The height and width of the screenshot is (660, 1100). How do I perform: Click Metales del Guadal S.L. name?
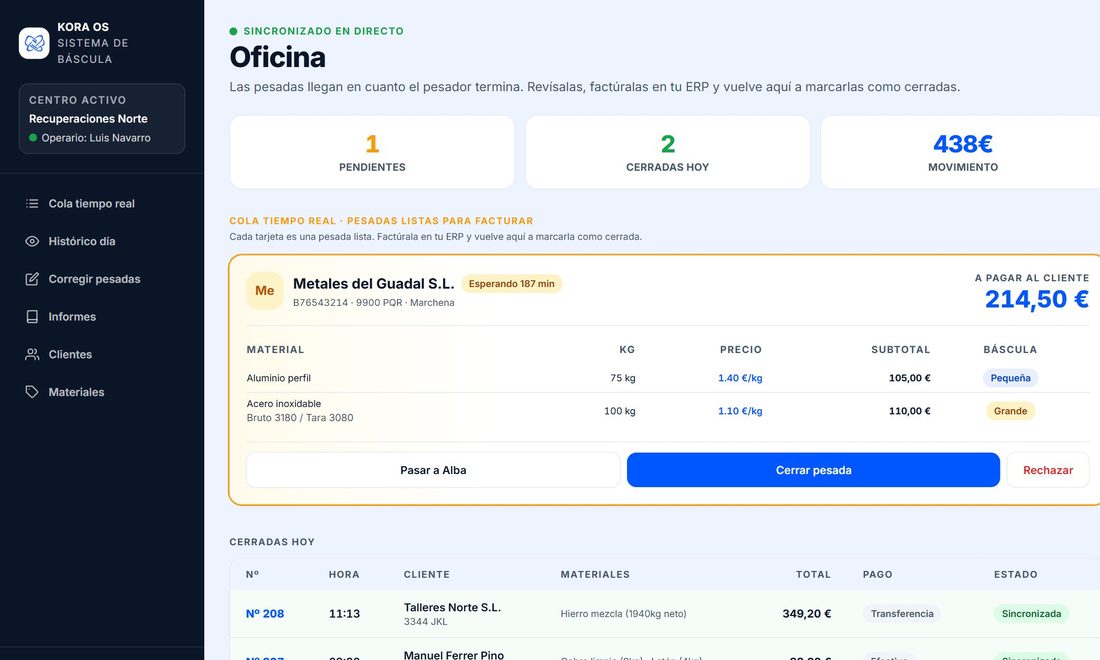(373, 283)
